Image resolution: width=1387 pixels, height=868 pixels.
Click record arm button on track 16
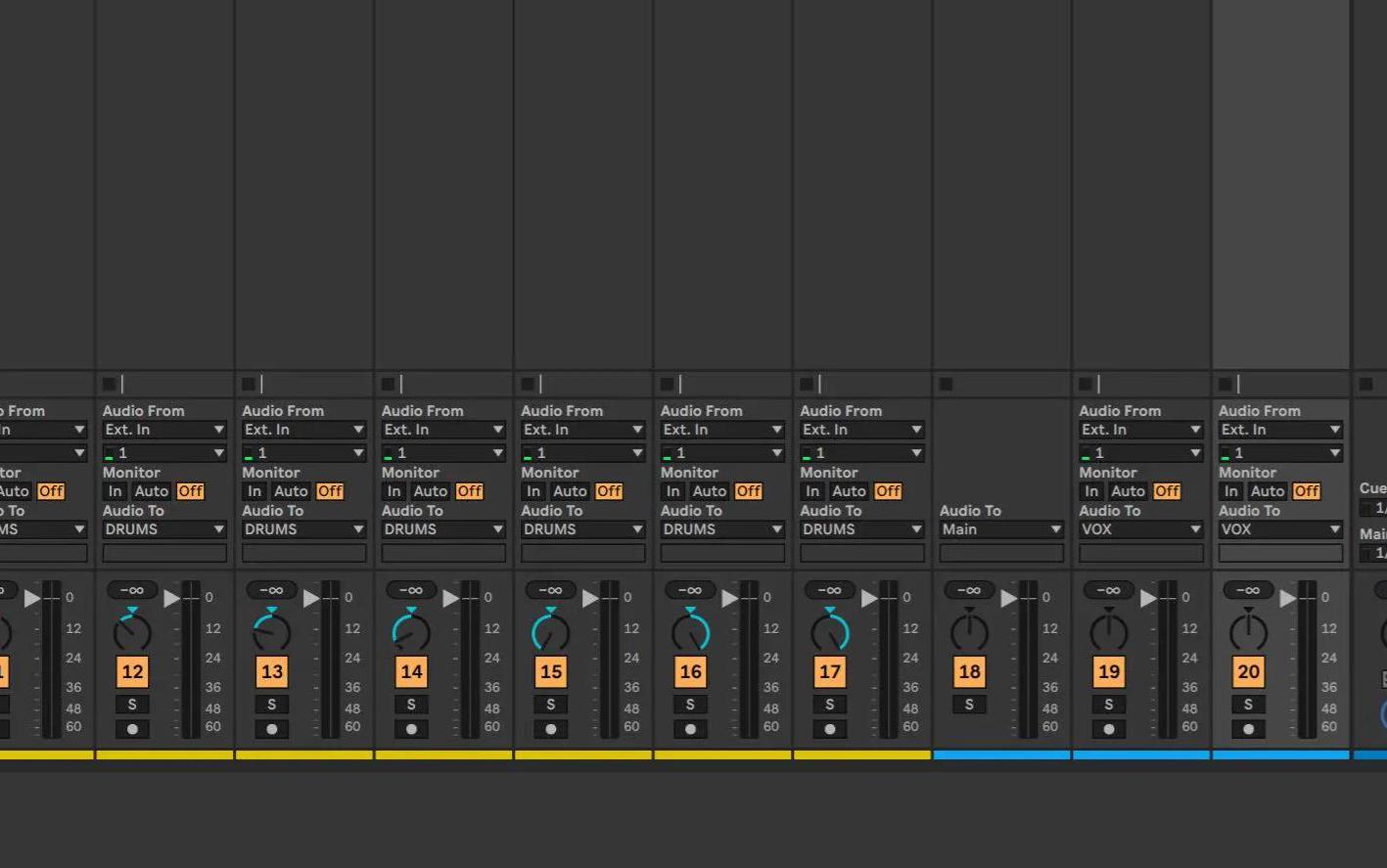[x=690, y=729]
